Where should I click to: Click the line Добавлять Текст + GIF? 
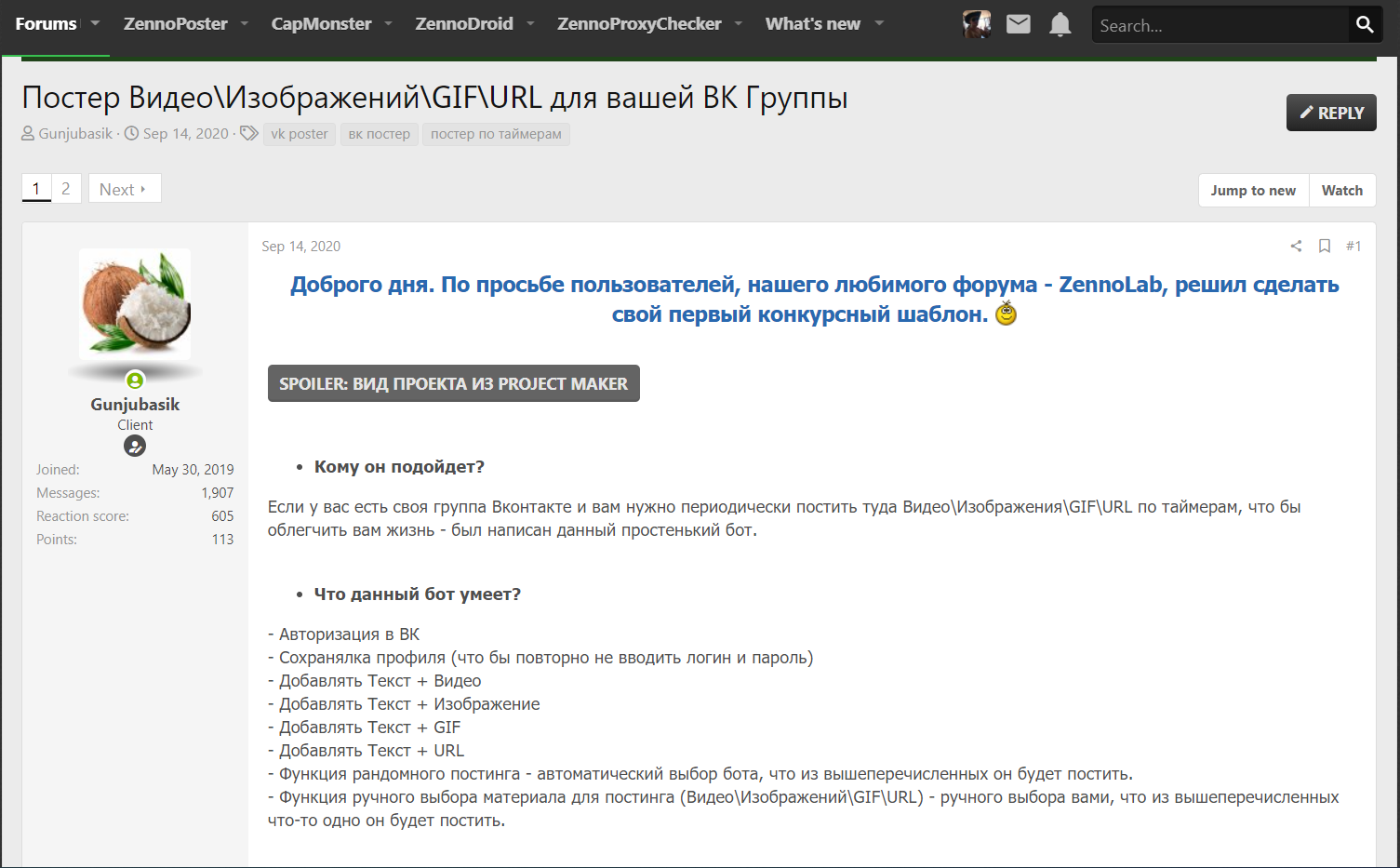coord(365,727)
